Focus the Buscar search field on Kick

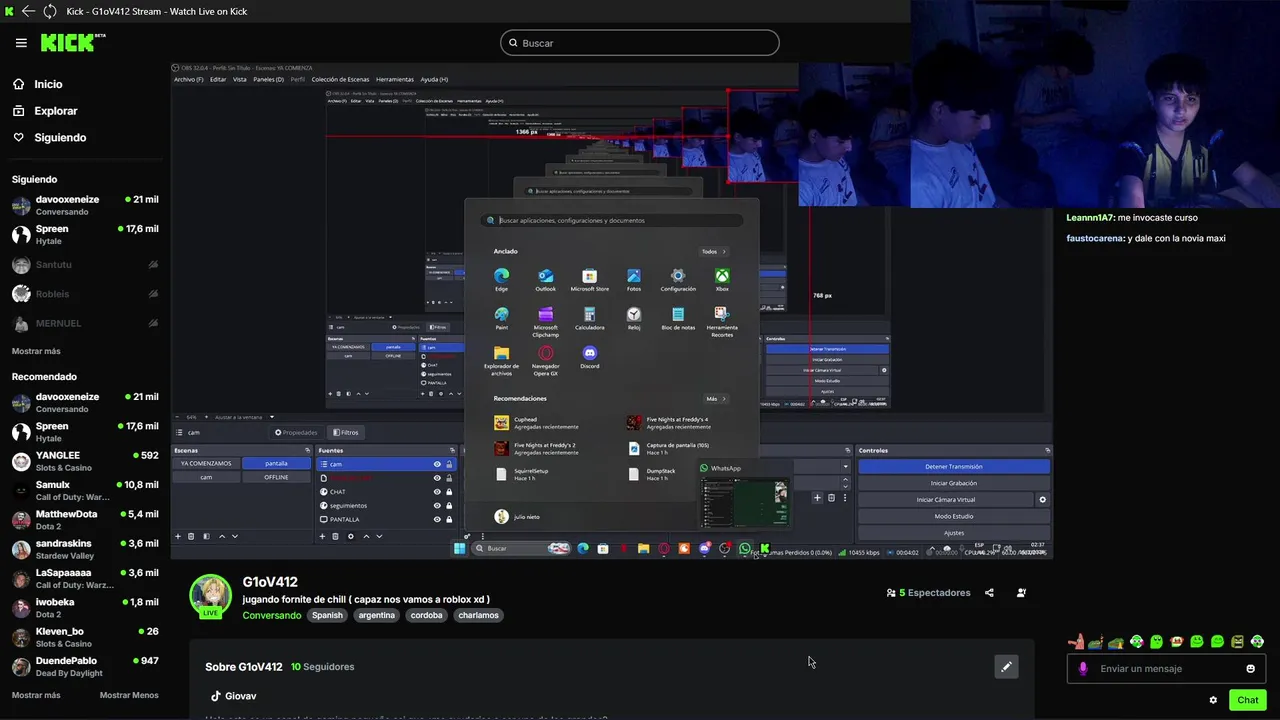(640, 43)
